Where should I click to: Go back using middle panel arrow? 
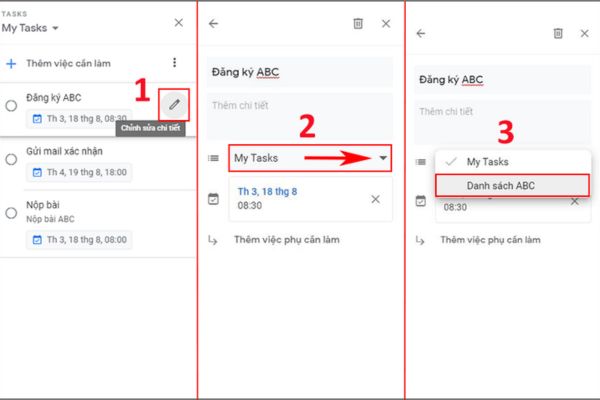pyautogui.click(x=213, y=24)
